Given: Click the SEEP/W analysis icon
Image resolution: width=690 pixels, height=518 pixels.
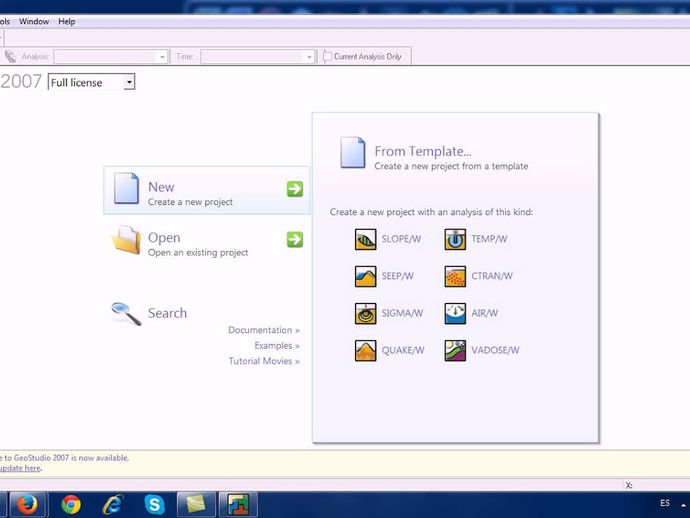Looking at the screenshot, I should coord(365,276).
